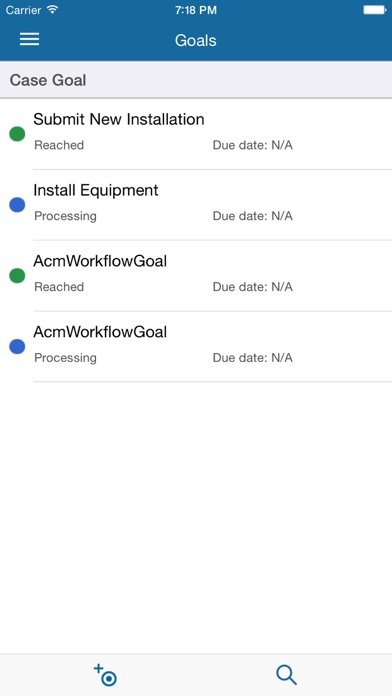Tap the add goal icon
The width and height of the screenshot is (392, 696).
(x=106, y=675)
